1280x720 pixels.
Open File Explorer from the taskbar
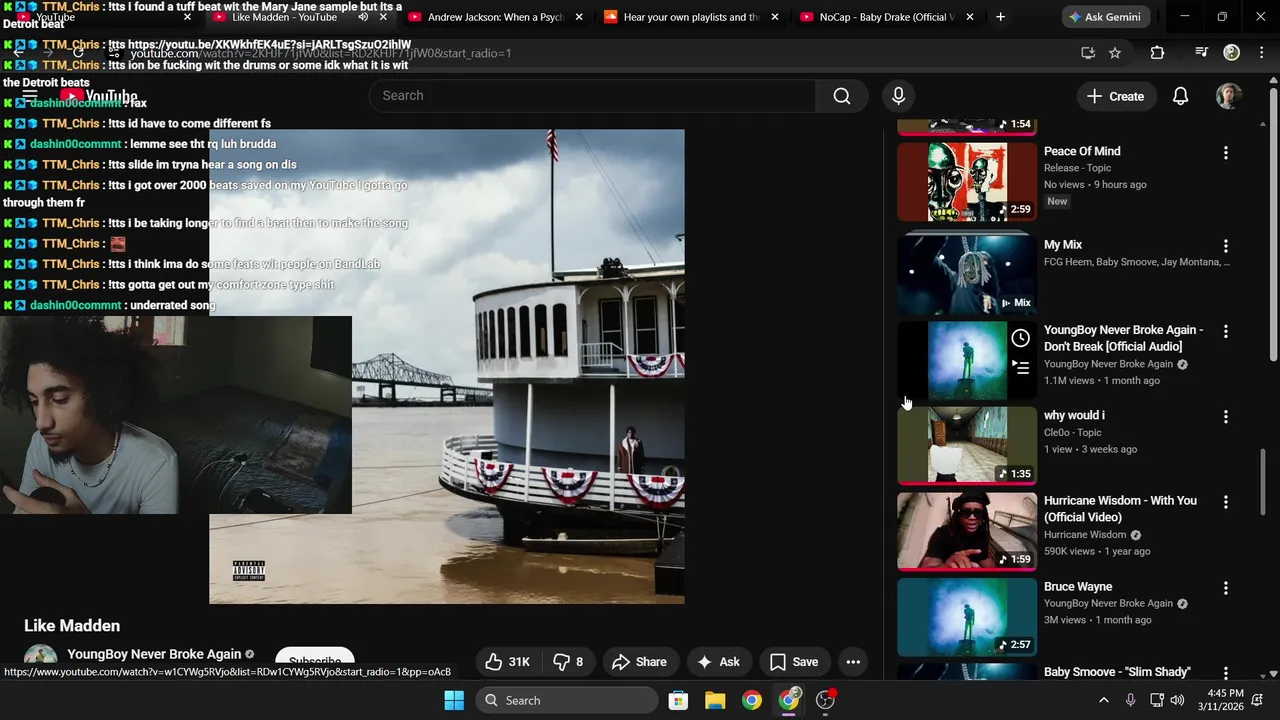[715, 700]
